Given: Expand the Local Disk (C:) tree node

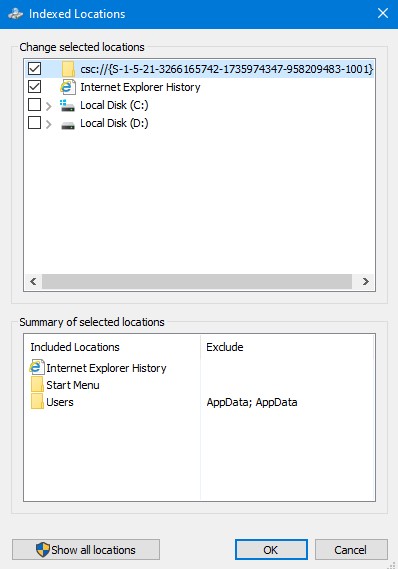Looking at the screenshot, I should tap(49, 106).
